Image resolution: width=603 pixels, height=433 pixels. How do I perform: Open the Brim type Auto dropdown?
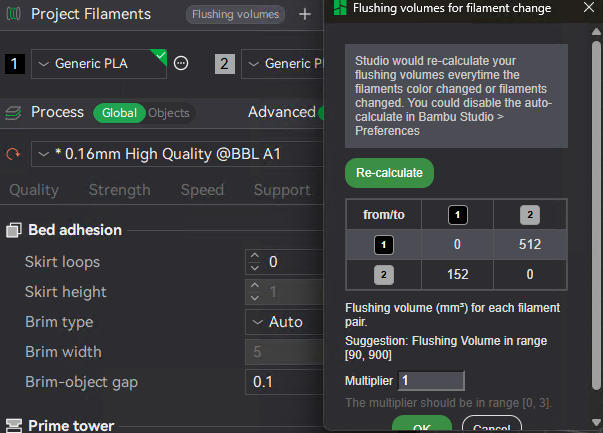click(x=284, y=322)
